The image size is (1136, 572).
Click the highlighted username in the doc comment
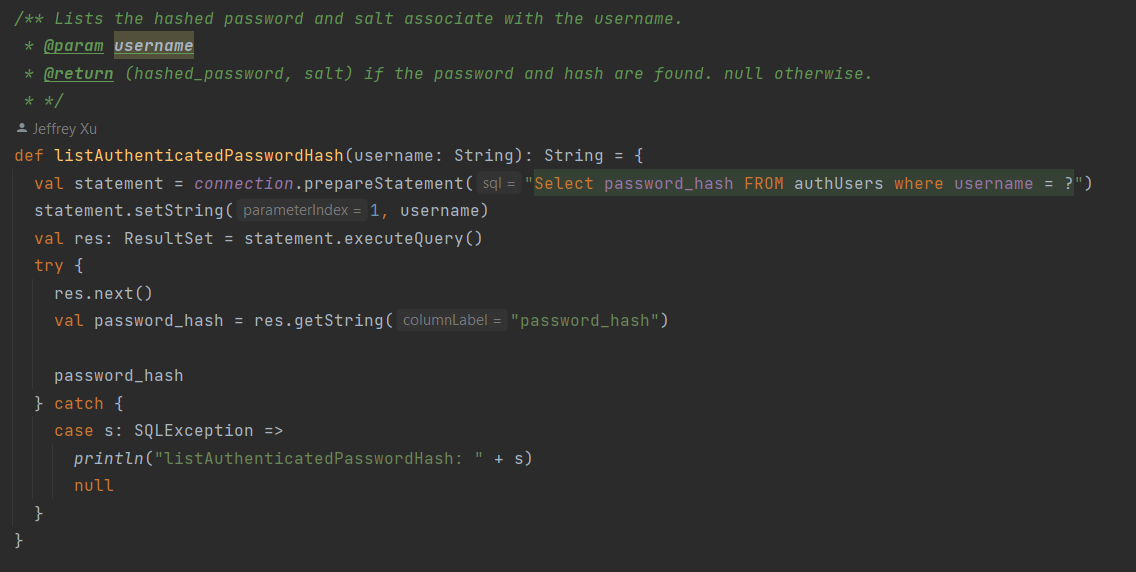point(153,46)
